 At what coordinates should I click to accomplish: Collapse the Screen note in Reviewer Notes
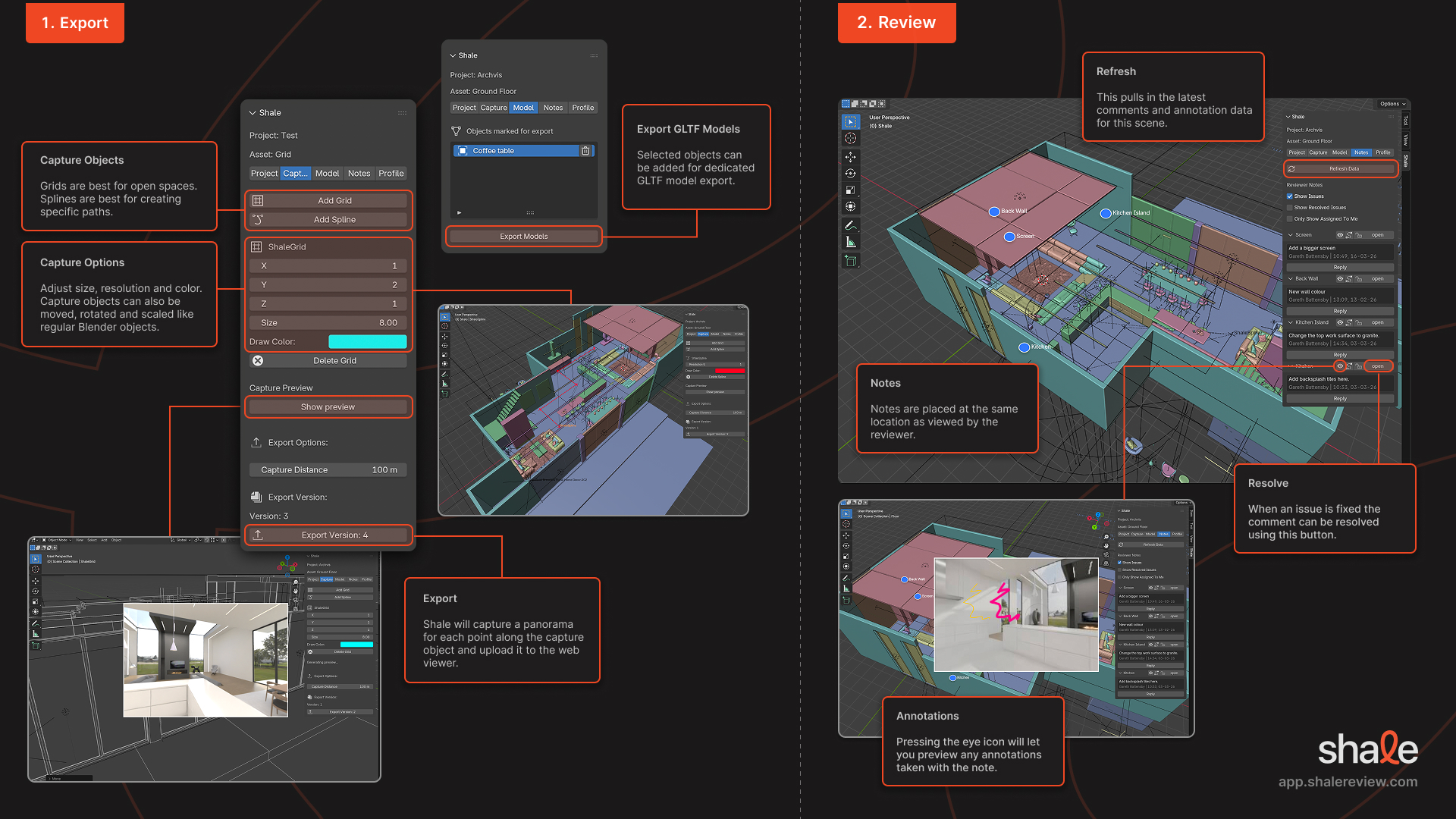1290,235
